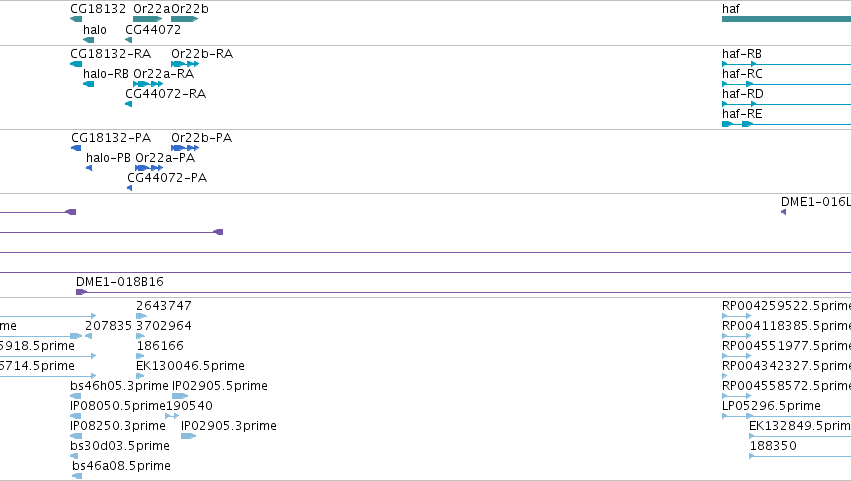This screenshot has height=481, width=851.
Task: Click the halo-RB transcript glyph
Action: tap(88, 84)
